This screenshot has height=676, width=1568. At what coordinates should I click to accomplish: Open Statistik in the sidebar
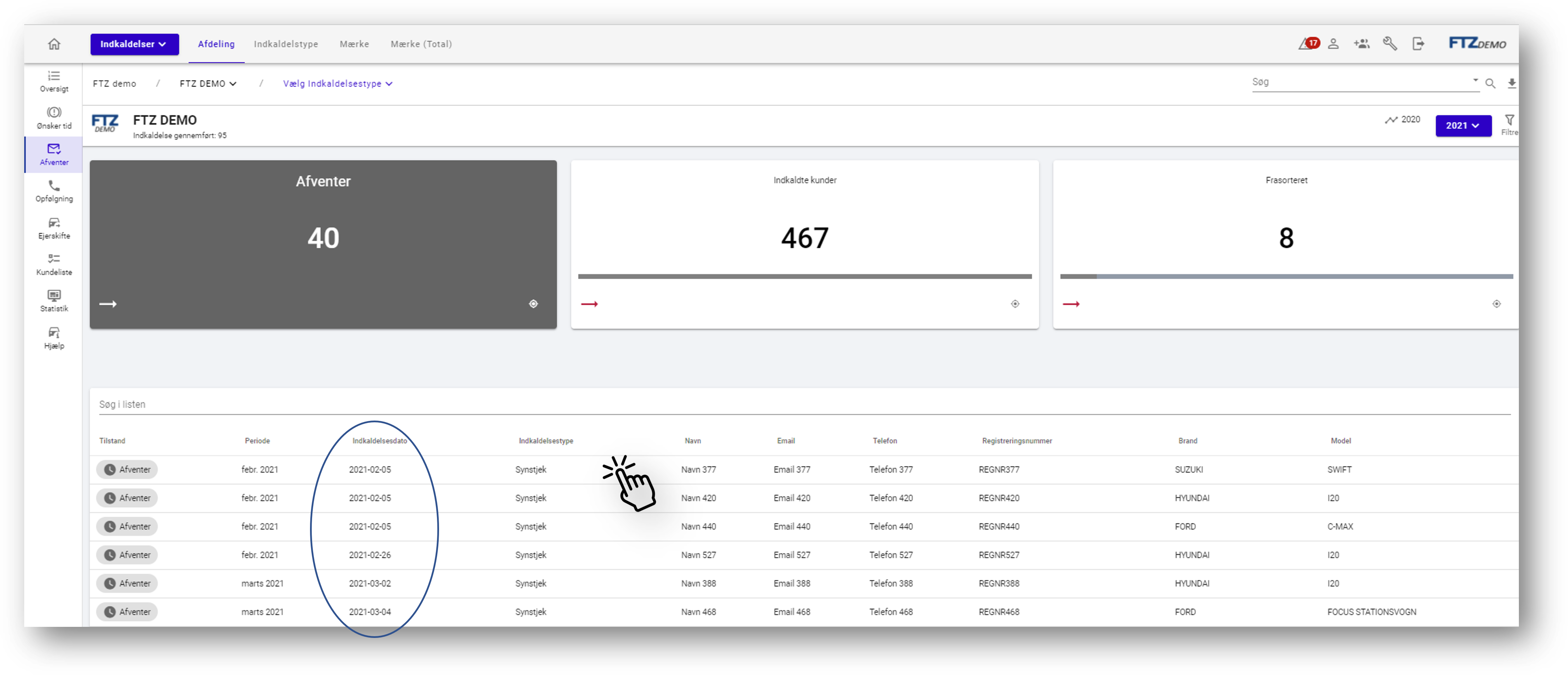coord(54,301)
